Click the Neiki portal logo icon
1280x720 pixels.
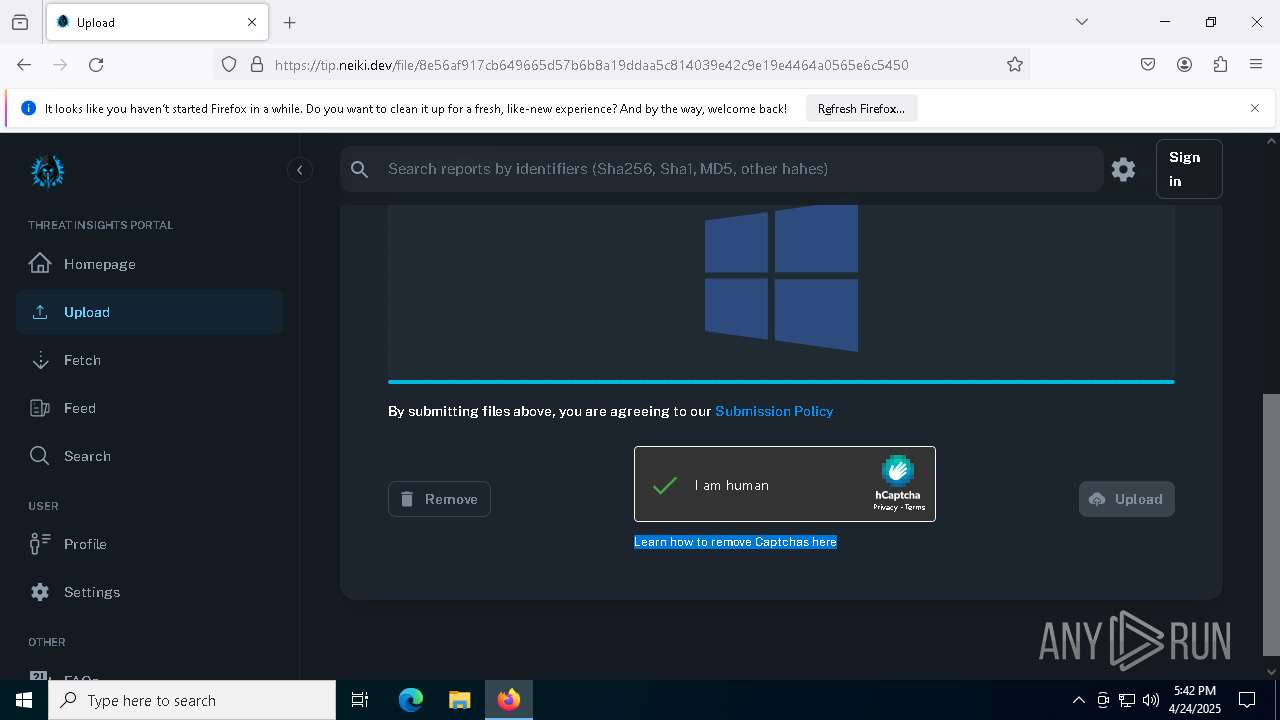click(x=47, y=172)
